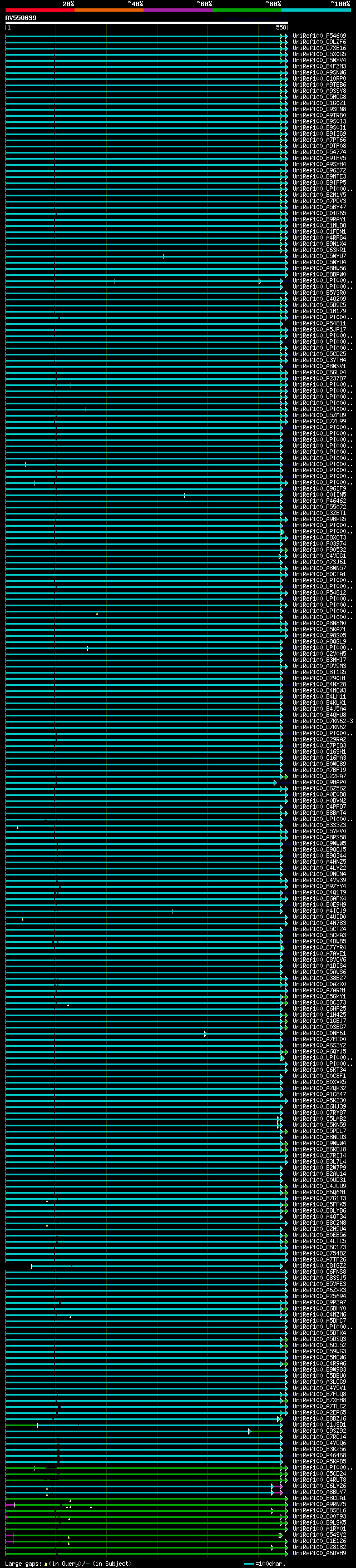This screenshot has height=1568, width=356.
Task: Click hit label UniRef100_C4V939
Action: coord(319,880)
